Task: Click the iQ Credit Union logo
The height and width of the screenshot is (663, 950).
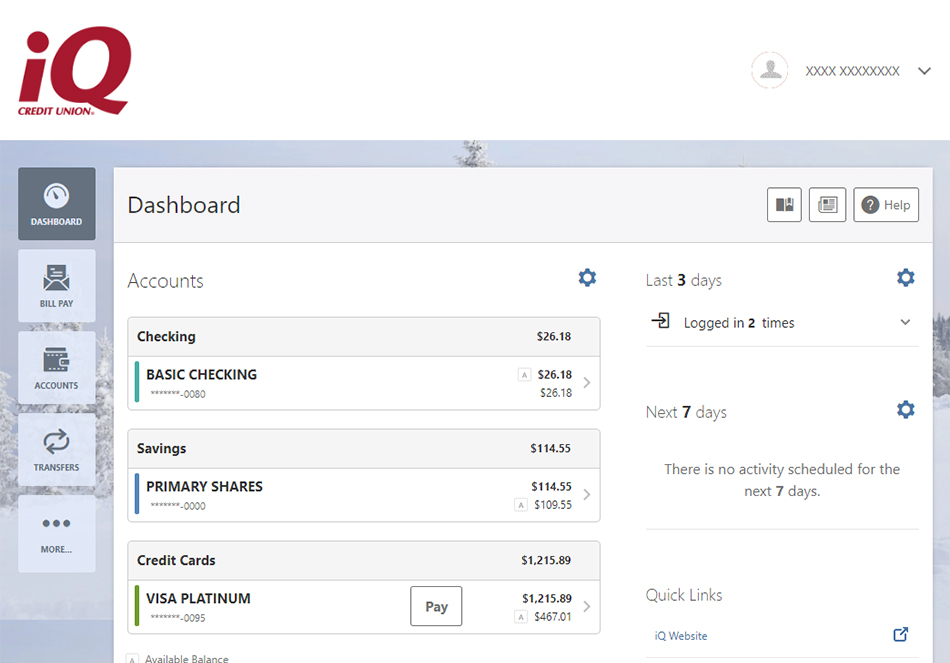Action: coord(75,71)
